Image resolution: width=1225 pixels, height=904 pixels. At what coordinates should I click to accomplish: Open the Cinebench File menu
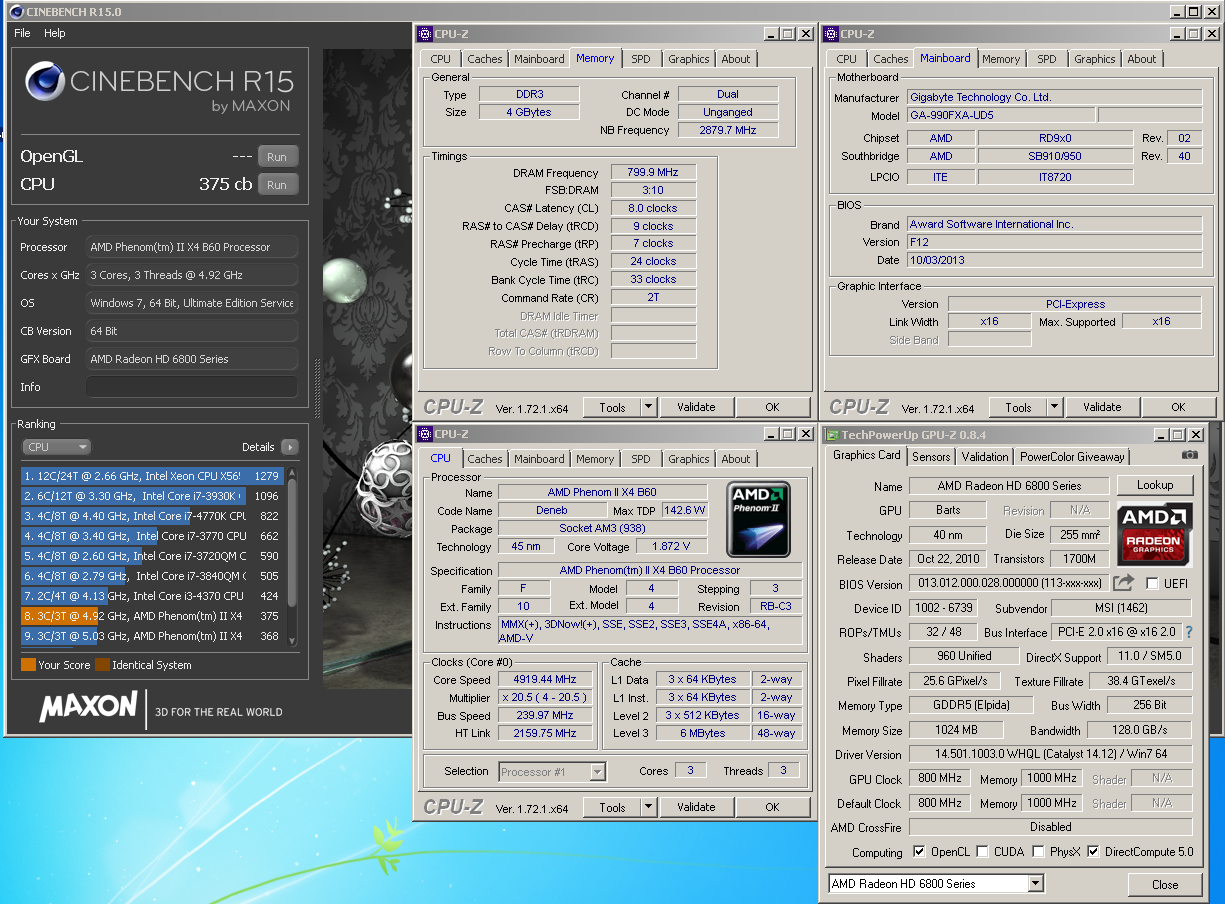pos(22,33)
